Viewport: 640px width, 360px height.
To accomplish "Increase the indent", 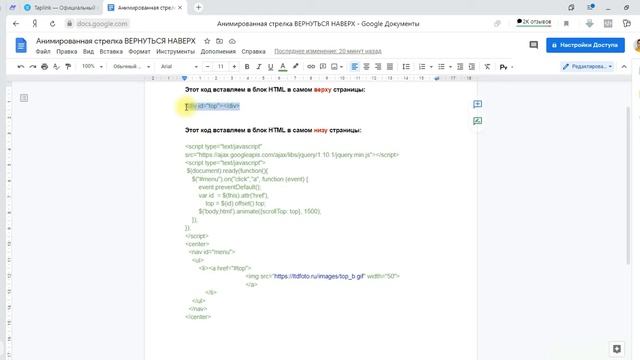I will tap(472, 67).
